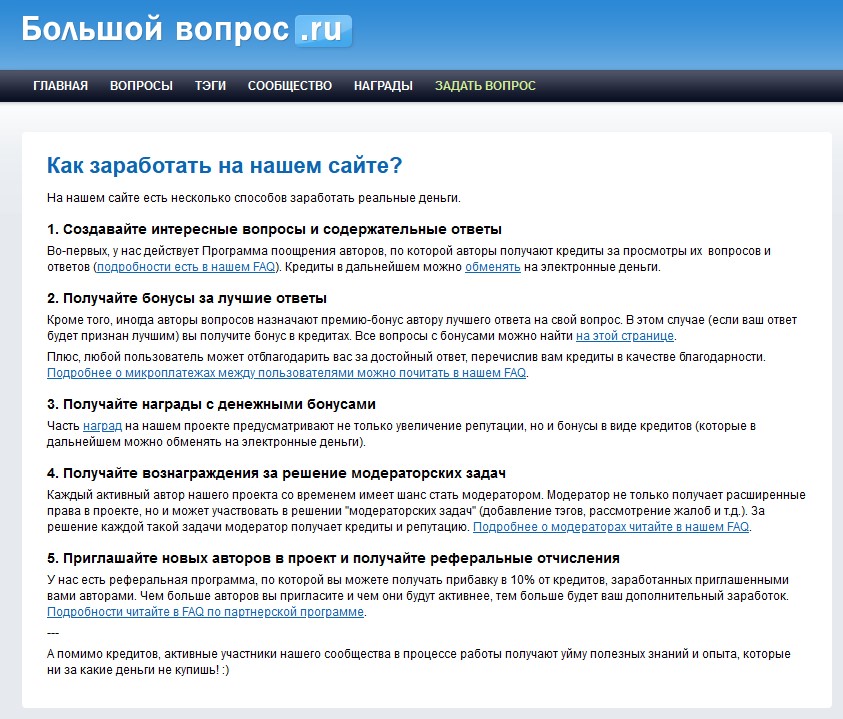The width and height of the screenshot is (843, 719).
Task: Open the ГЛАВНАЯ navigation item
Action: 60,86
